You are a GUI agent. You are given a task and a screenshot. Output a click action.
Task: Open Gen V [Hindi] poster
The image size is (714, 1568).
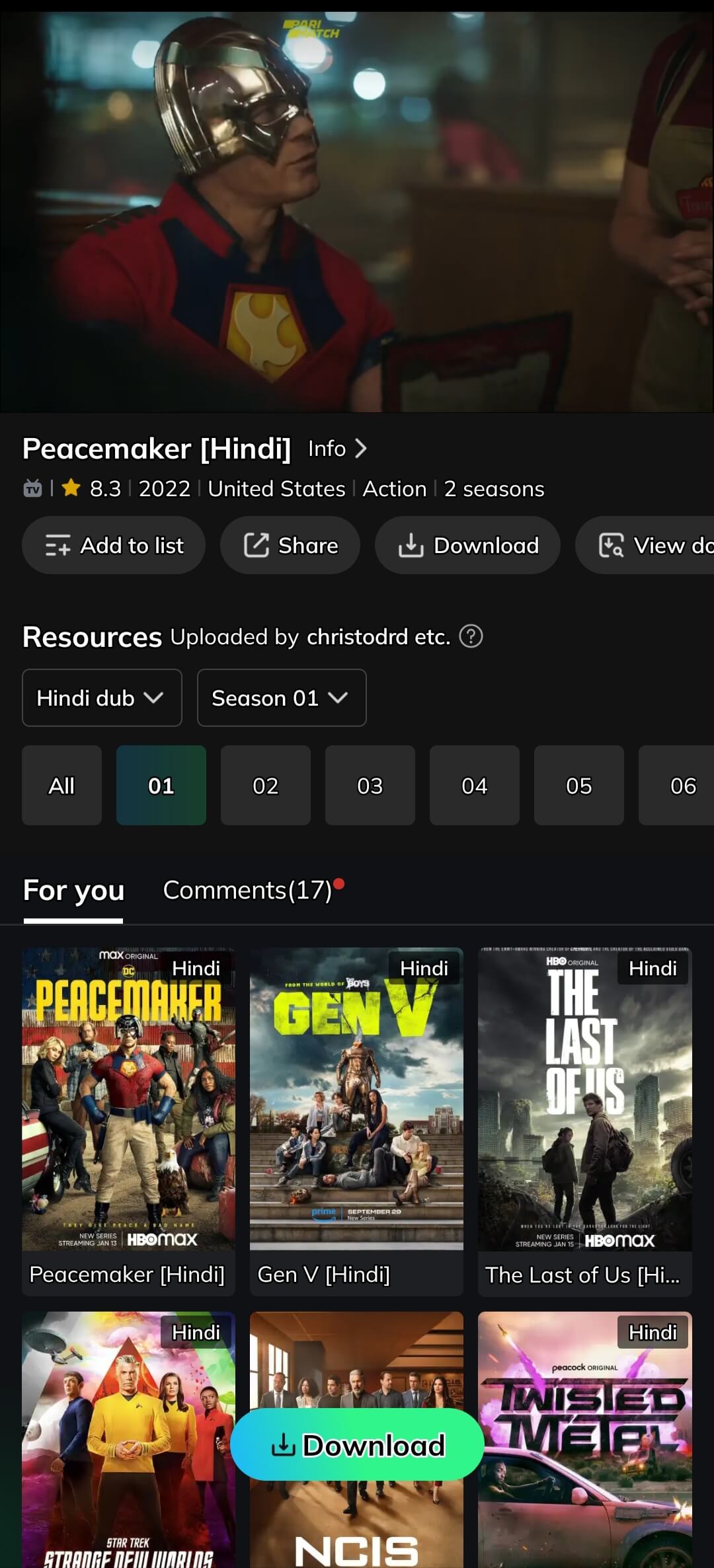tap(356, 1099)
